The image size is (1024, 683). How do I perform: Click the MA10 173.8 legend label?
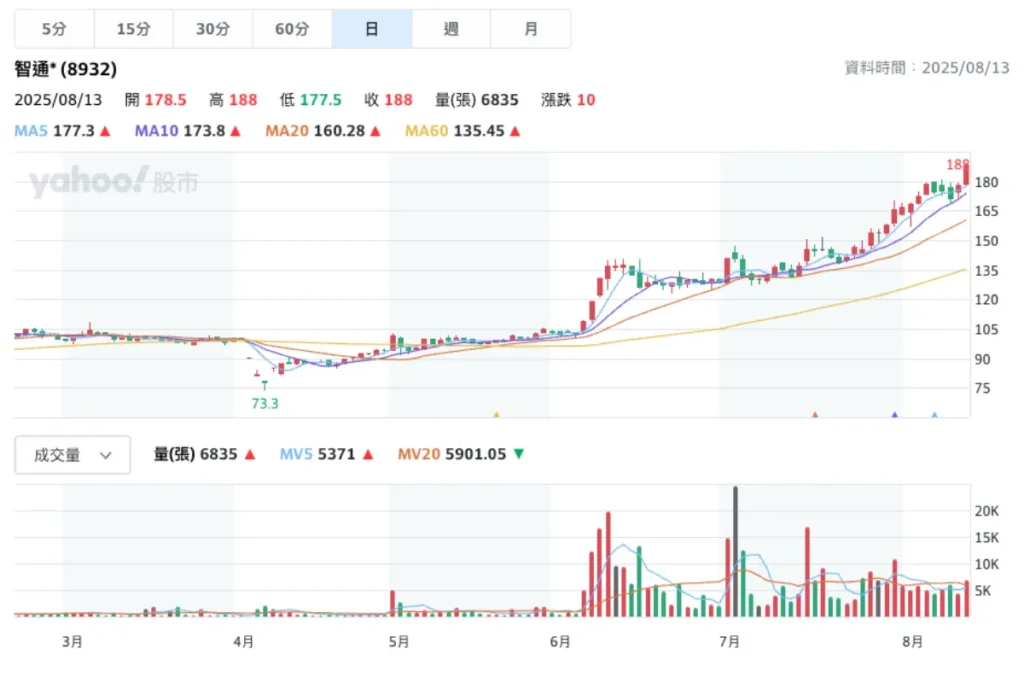tap(188, 131)
